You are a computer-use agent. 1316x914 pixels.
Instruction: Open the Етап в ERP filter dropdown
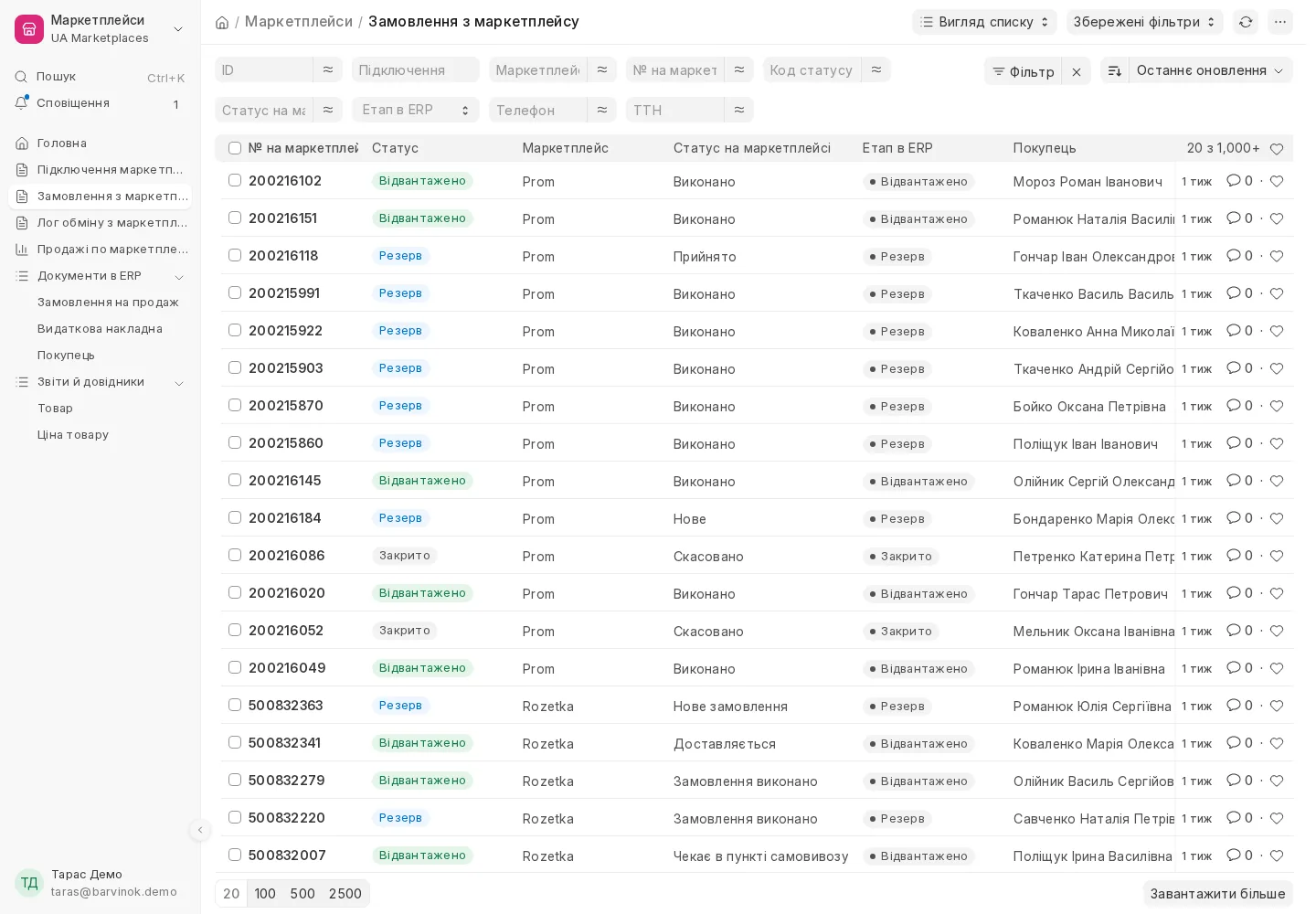point(416,110)
